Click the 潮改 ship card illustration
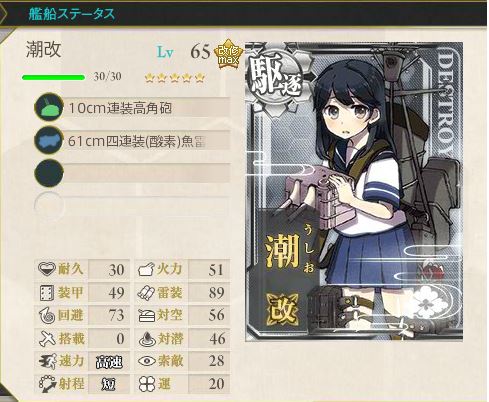This screenshot has width=489, height=402. coord(354,191)
